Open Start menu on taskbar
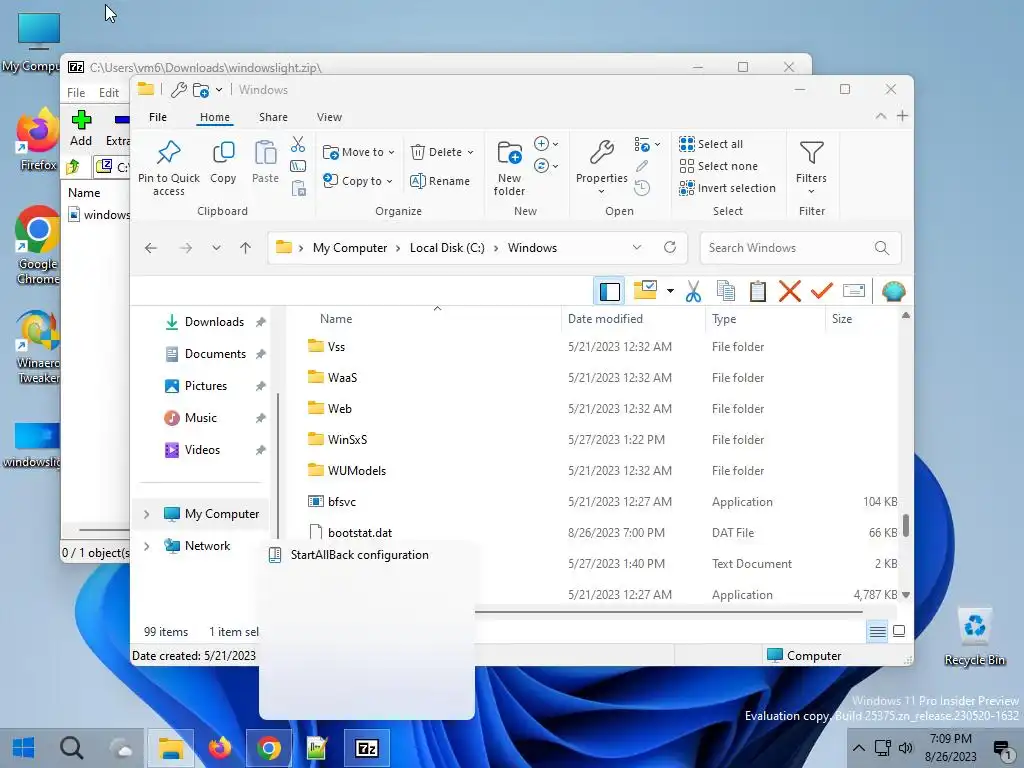This screenshot has width=1024, height=768. tap(23, 748)
